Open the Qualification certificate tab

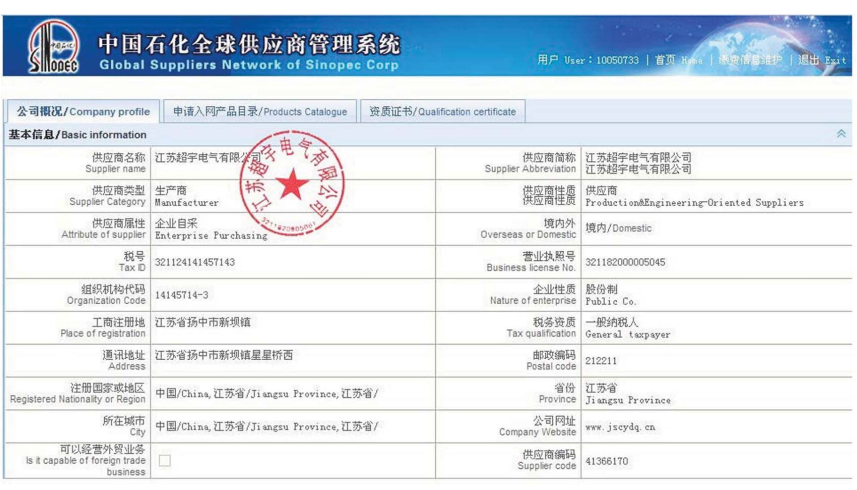click(x=442, y=112)
